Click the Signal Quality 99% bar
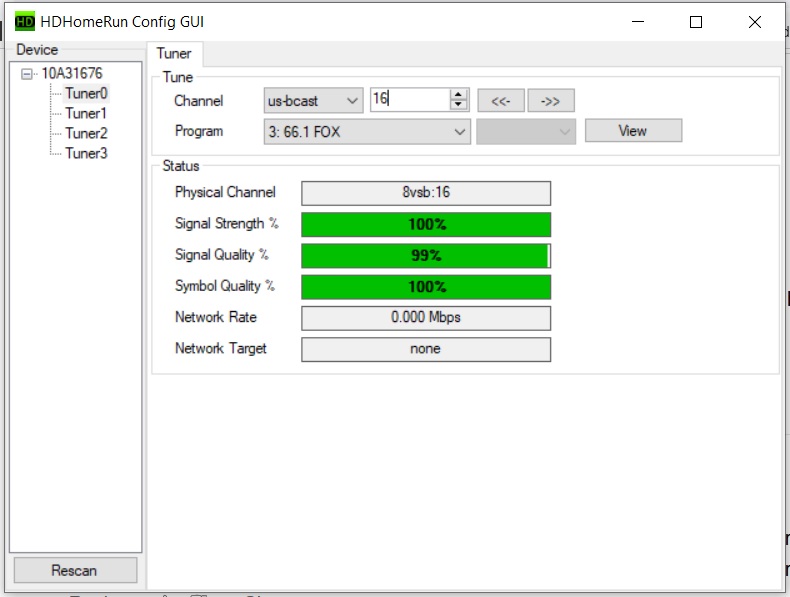The width and height of the screenshot is (790, 597). point(426,255)
